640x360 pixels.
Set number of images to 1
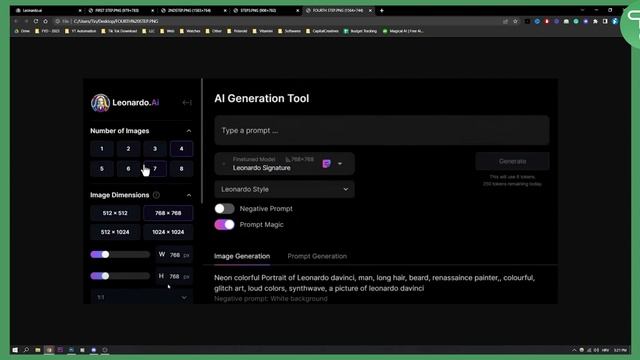click(102, 149)
